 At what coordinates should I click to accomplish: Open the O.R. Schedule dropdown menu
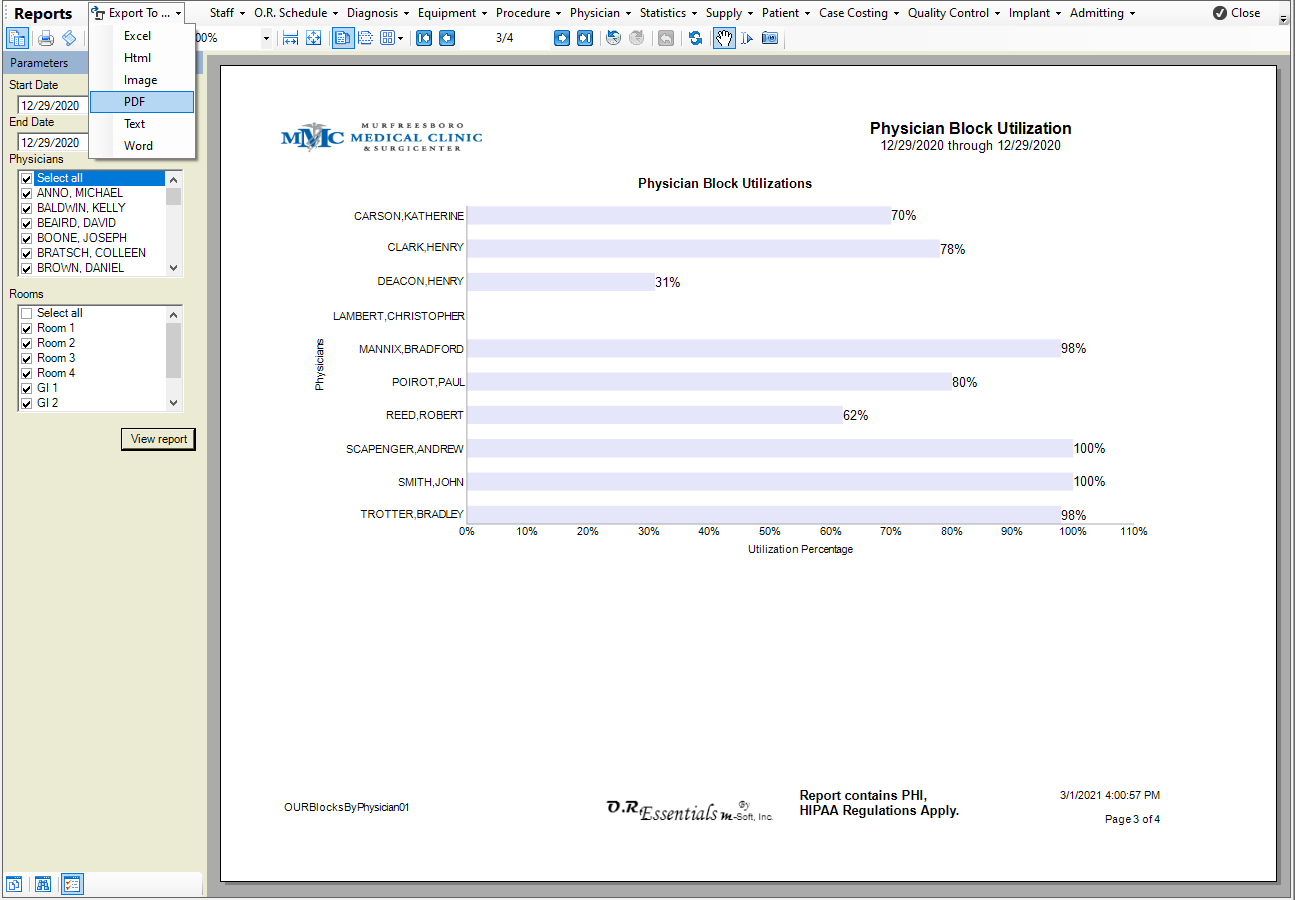point(296,13)
